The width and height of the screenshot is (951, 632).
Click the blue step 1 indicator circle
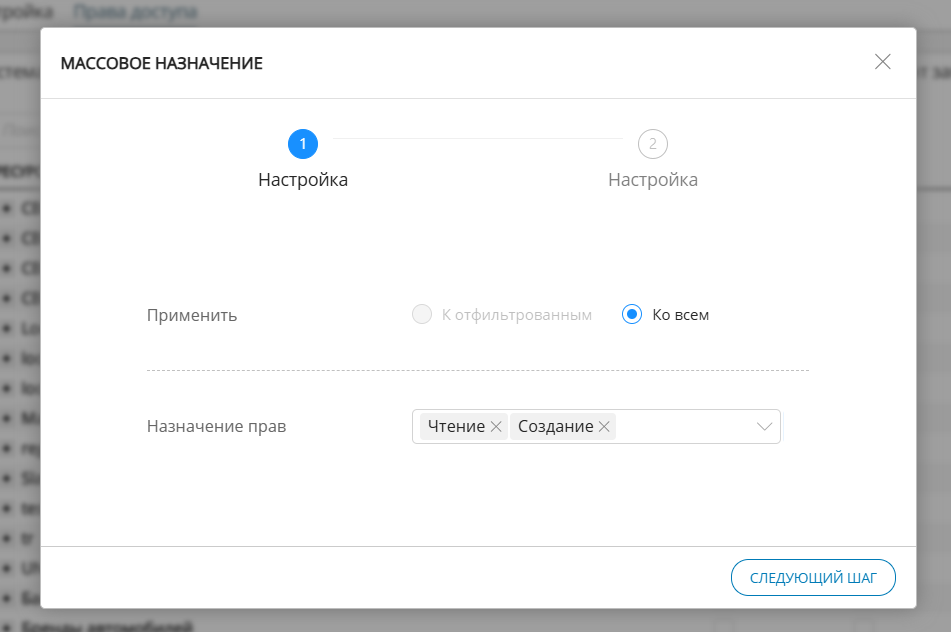point(303,144)
